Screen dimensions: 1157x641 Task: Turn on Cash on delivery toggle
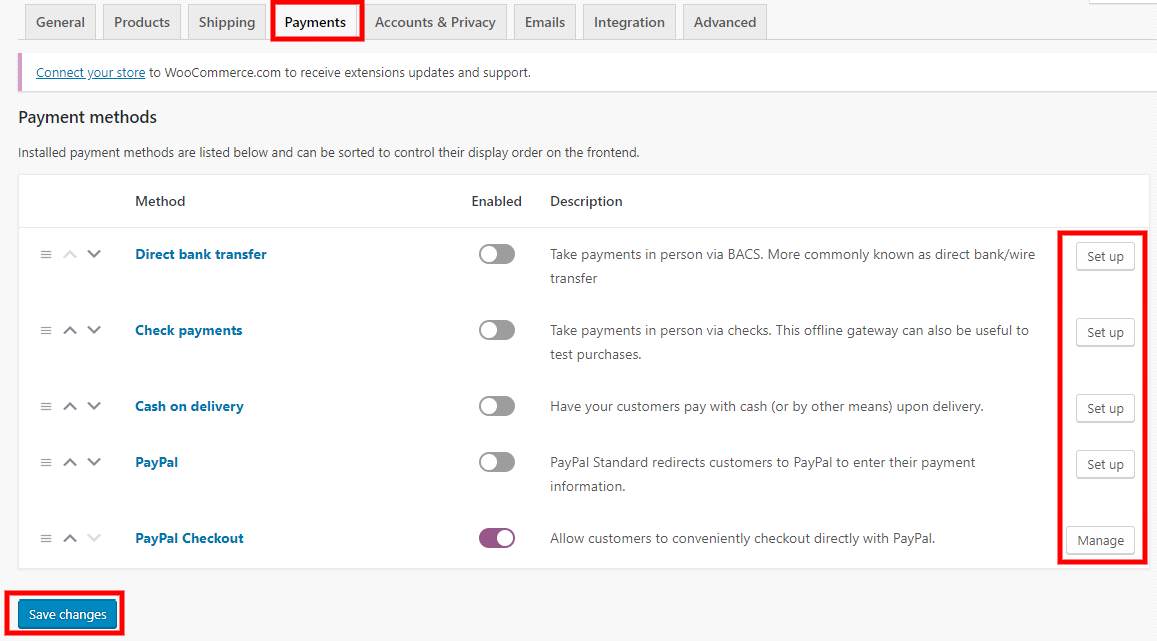pyautogui.click(x=496, y=407)
